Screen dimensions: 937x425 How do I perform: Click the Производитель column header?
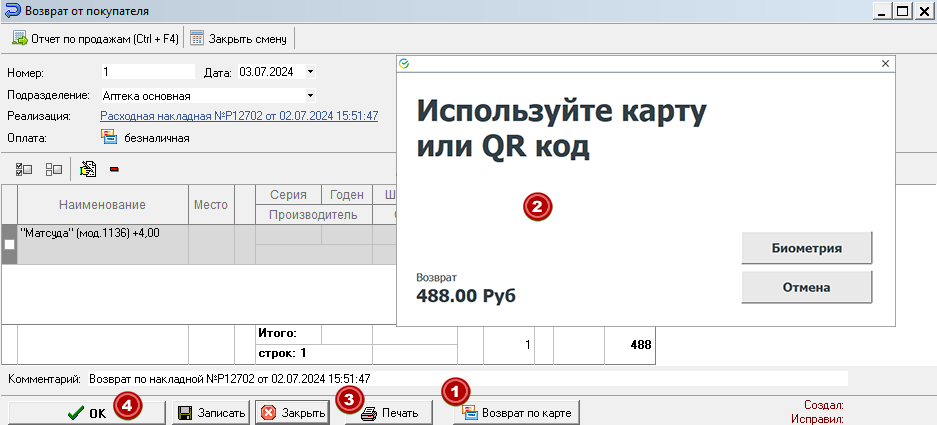[x=313, y=215]
